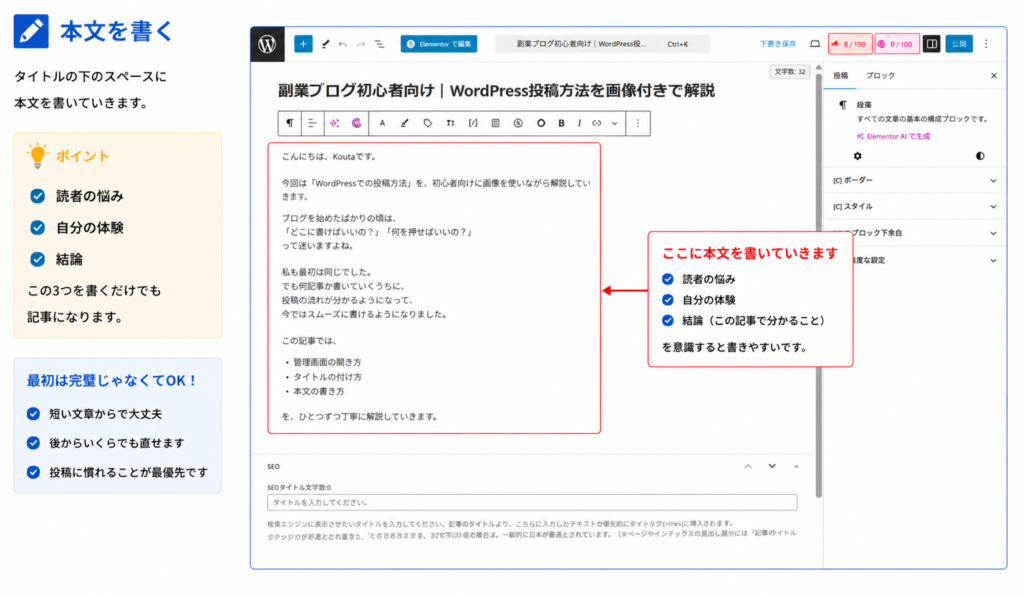Viewport: 1024px width, 597px height.
Task: Switch to the ブロック sidebar tab
Action: click(880, 76)
